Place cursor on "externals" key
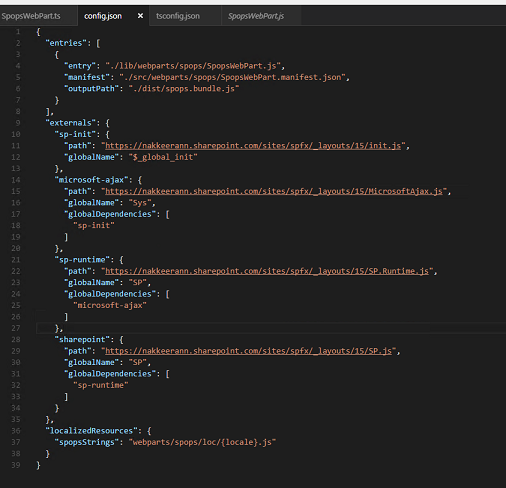 [x=70, y=123]
